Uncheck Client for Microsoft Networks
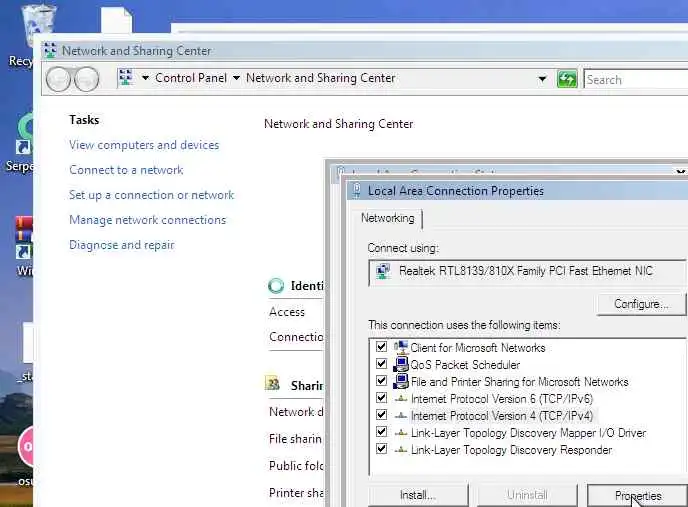688x507 pixels. pos(381,347)
